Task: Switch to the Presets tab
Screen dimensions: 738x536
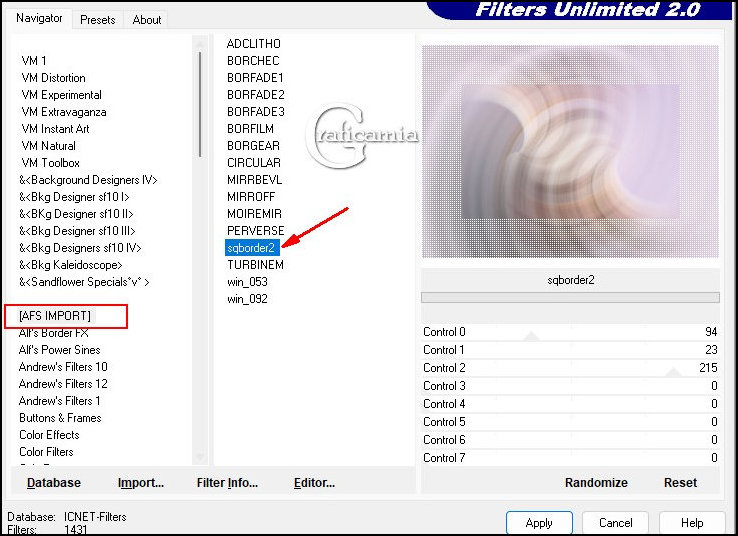Action: [97, 19]
